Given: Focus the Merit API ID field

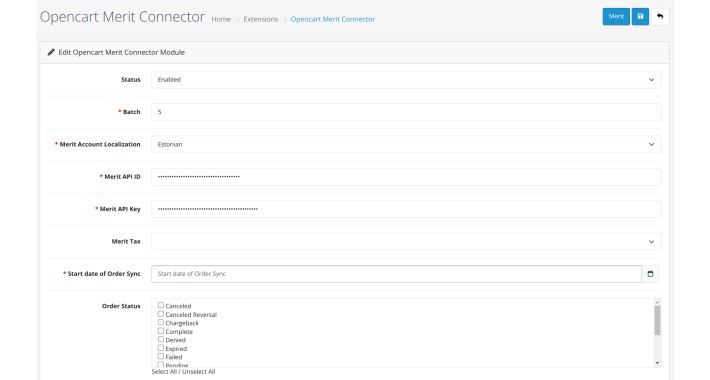Looking at the screenshot, I should tap(406, 177).
